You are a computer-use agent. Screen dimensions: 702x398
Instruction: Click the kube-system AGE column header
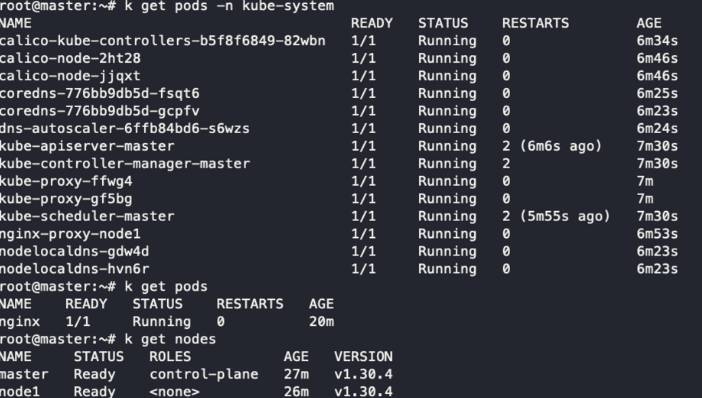(x=649, y=23)
